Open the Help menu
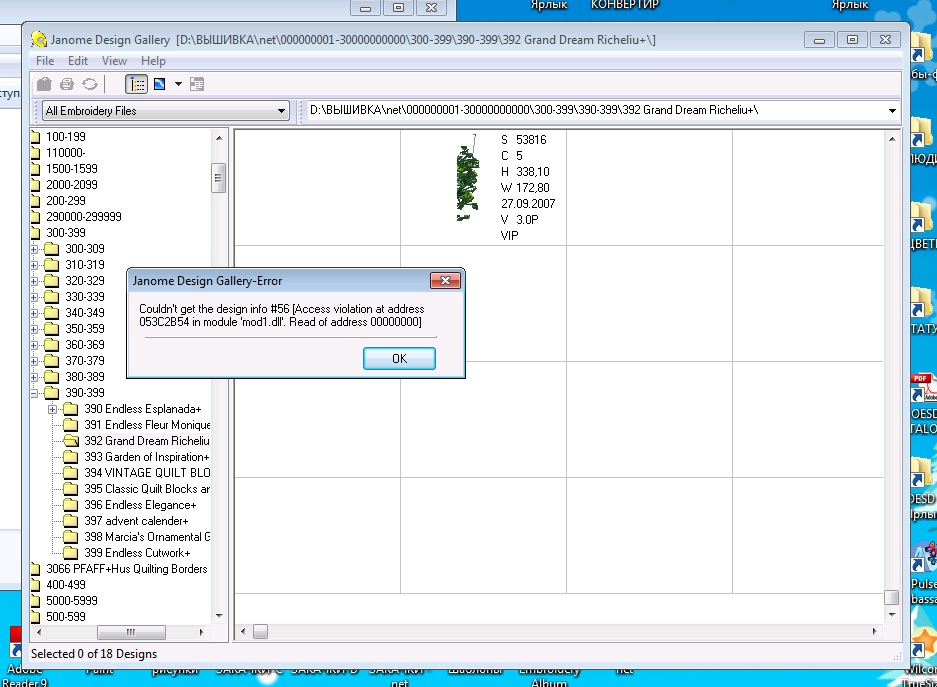Image resolution: width=937 pixels, height=687 pixels. [153, 61]
